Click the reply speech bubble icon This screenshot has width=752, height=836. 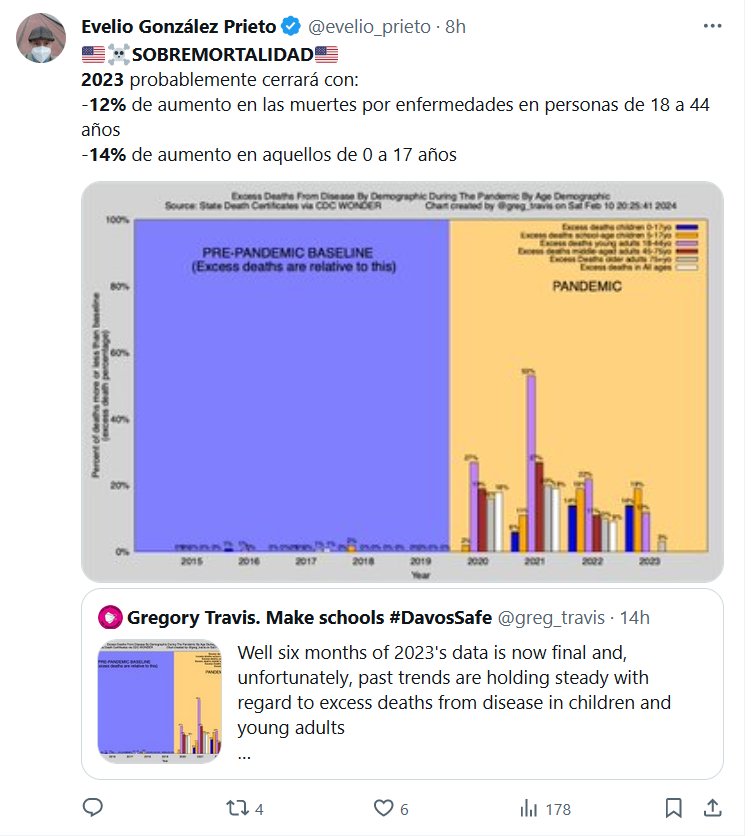pyautogui.click(x=93, y=808)
